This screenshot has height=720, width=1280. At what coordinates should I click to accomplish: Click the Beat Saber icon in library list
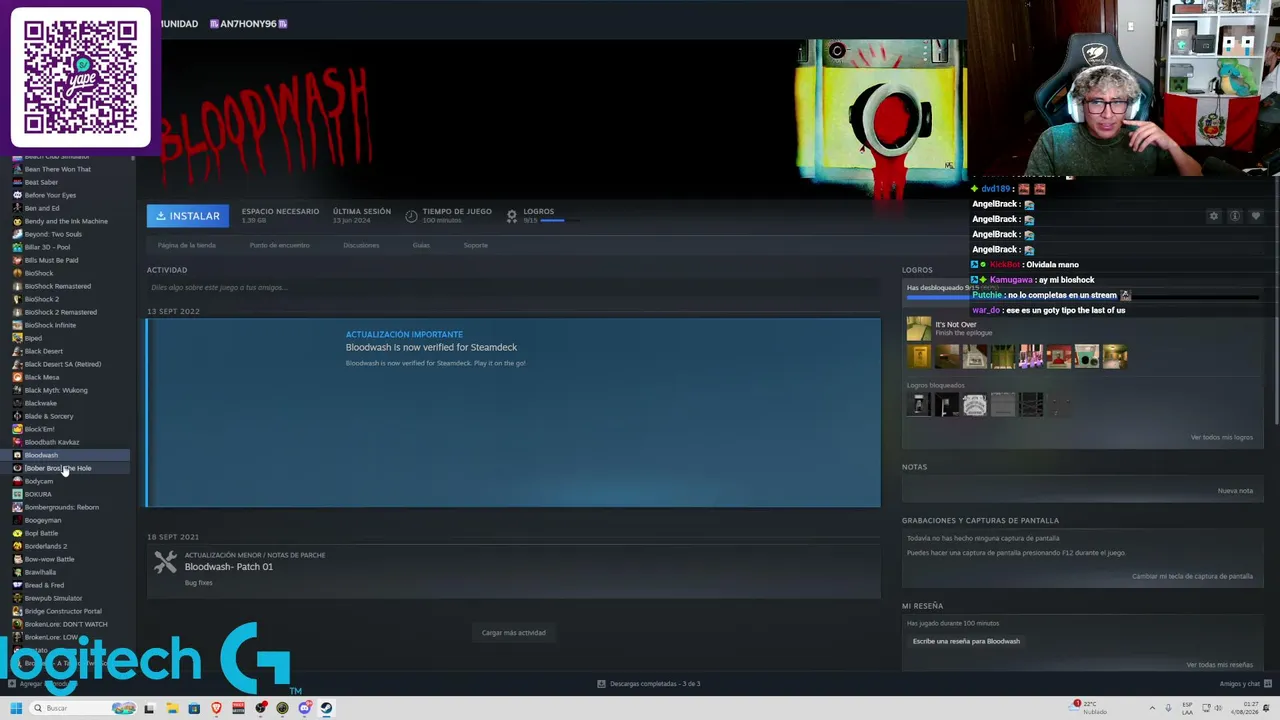pos(17,182)
